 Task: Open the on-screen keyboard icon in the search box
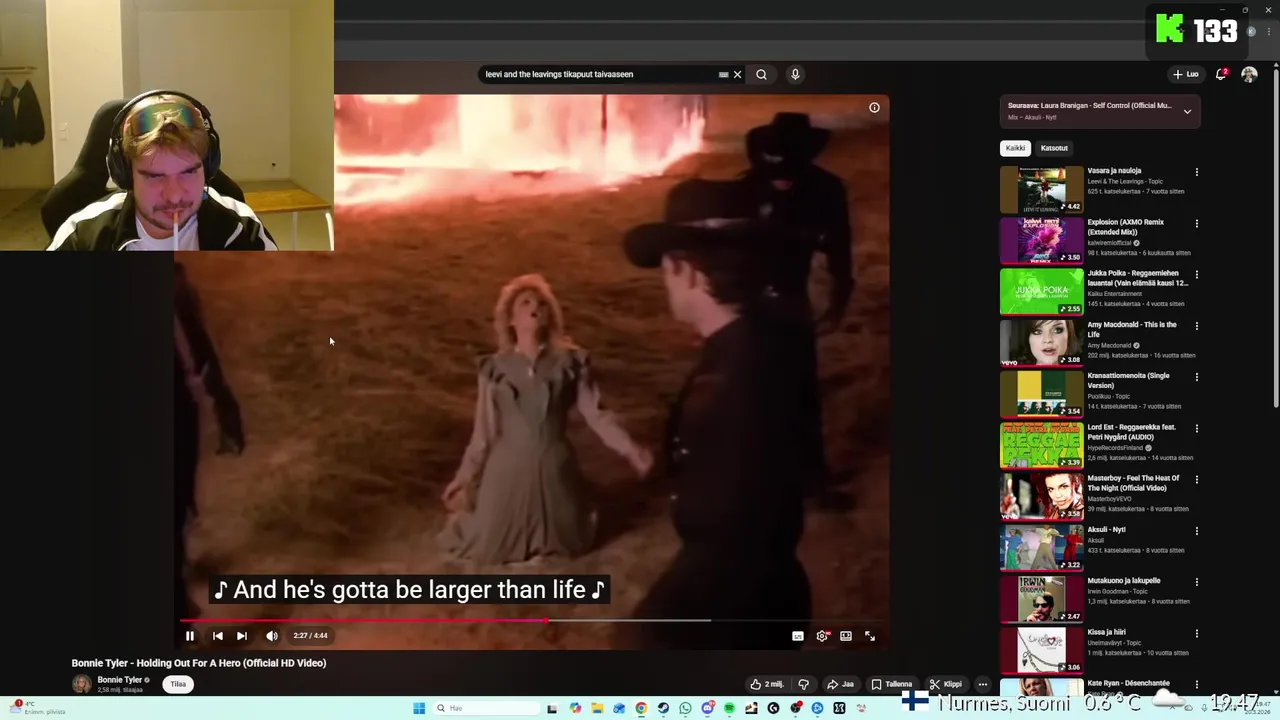click(723, 74)
